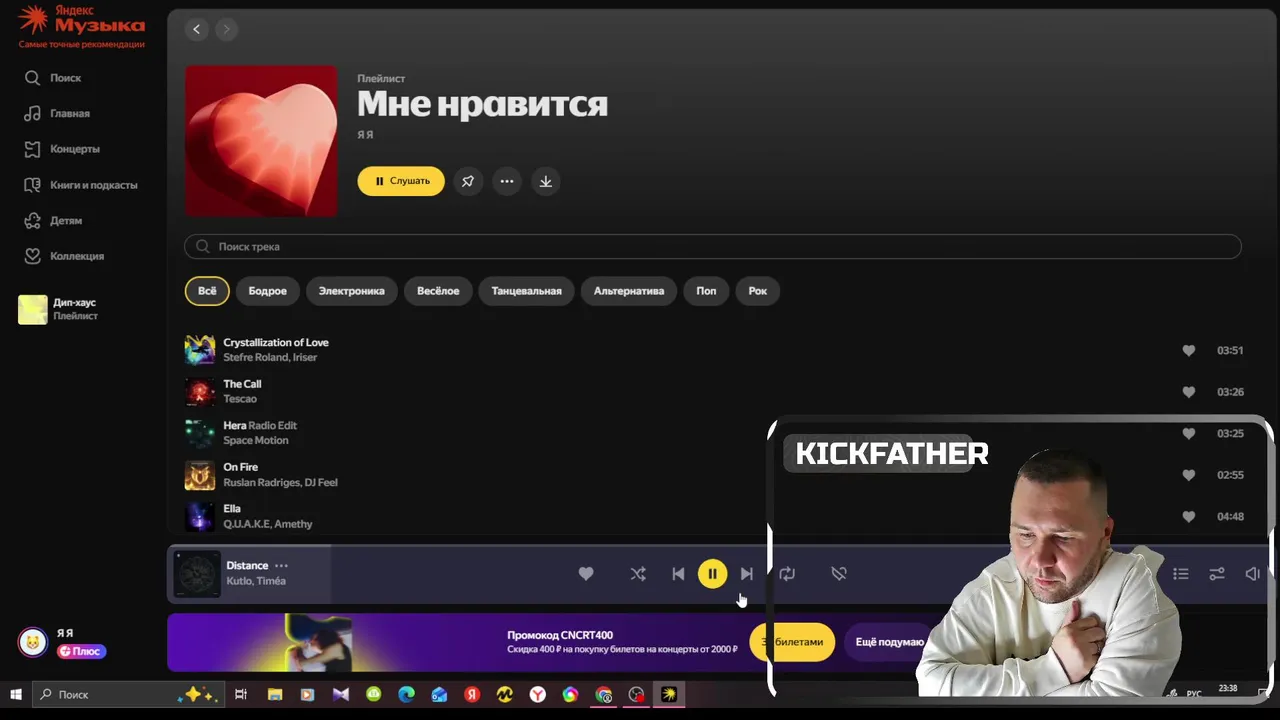Viewport: 1280px width, 720px height.
Task: Open artist link Tescao
Action: (240, 399)
